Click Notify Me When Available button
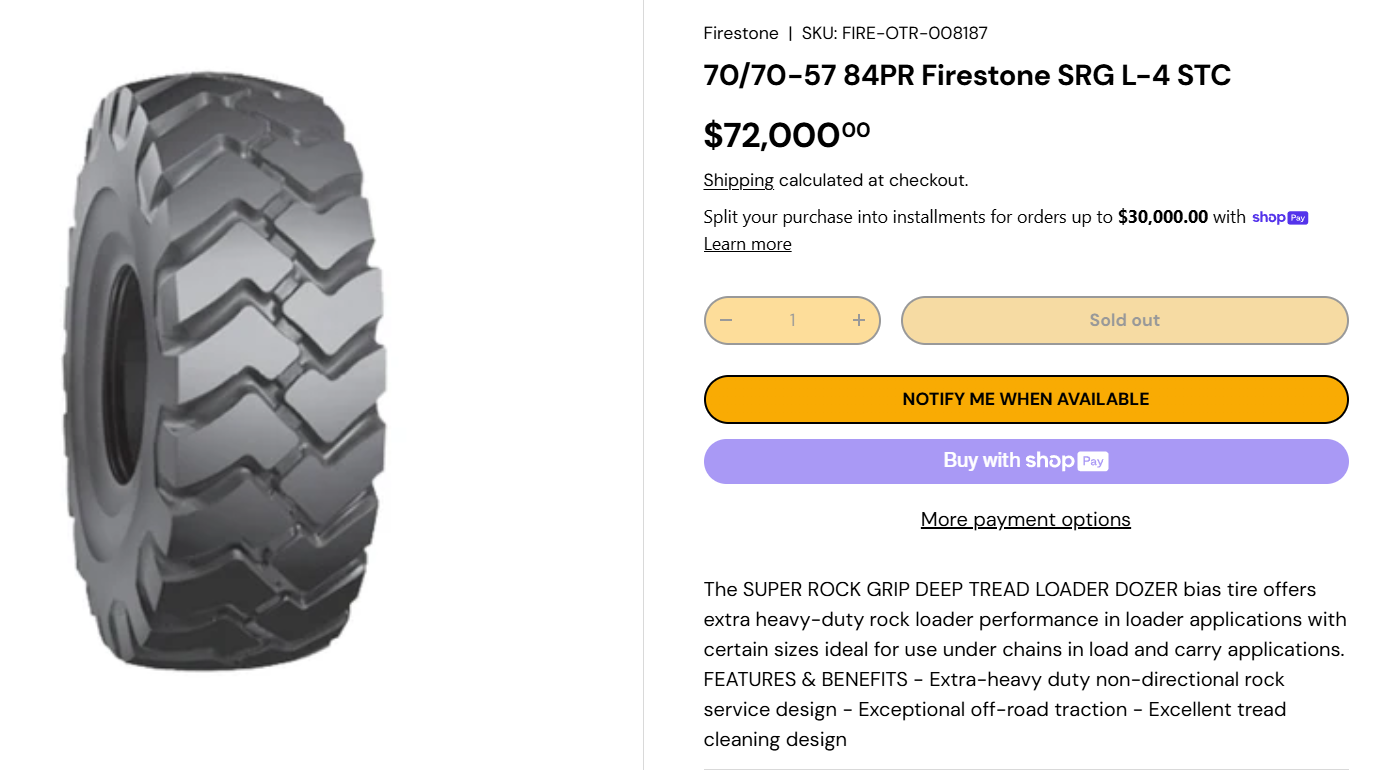This screenshot has height=770, width=1388. tap(1026, 399)
